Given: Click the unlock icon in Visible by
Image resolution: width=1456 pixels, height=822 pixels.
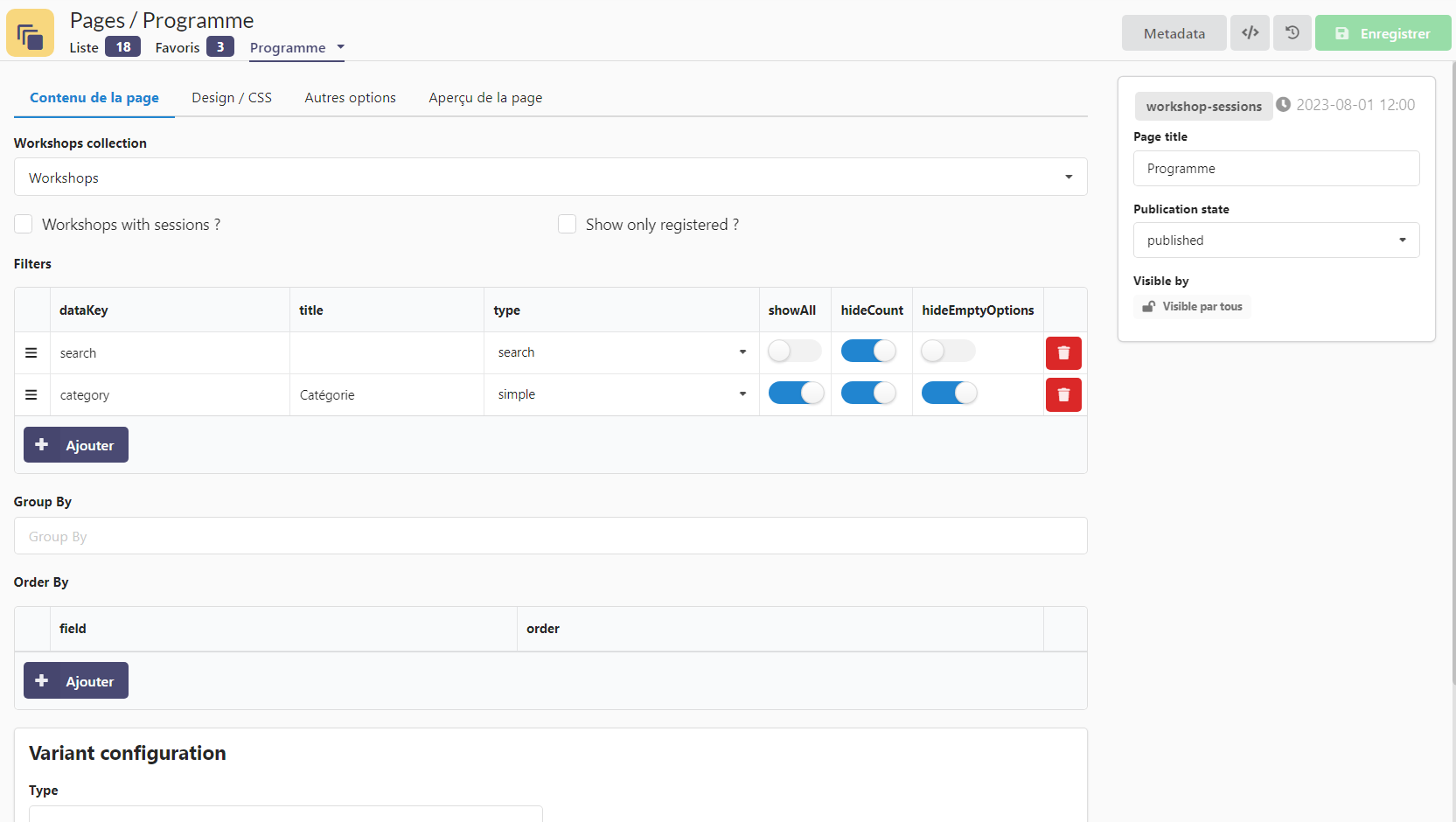Looking at the screenshot, I should tap(1149, 307).
